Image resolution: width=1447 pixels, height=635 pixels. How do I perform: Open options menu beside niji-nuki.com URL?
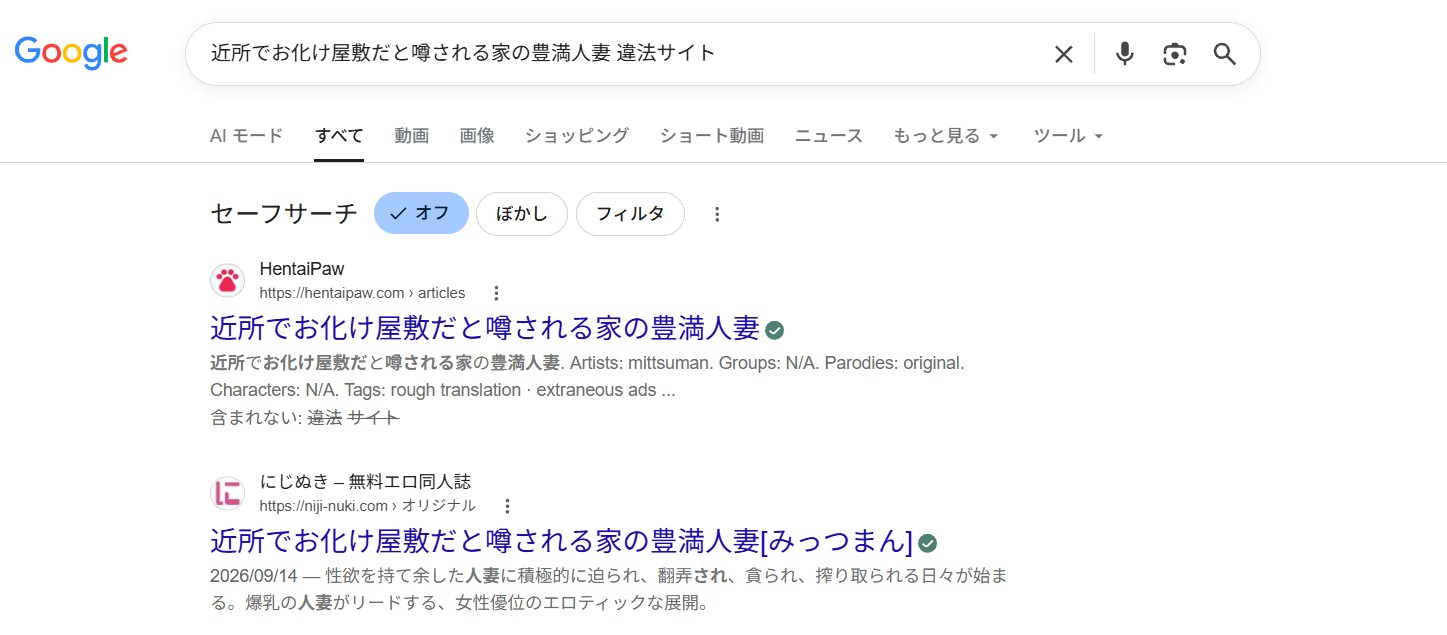tap(507, 506)
